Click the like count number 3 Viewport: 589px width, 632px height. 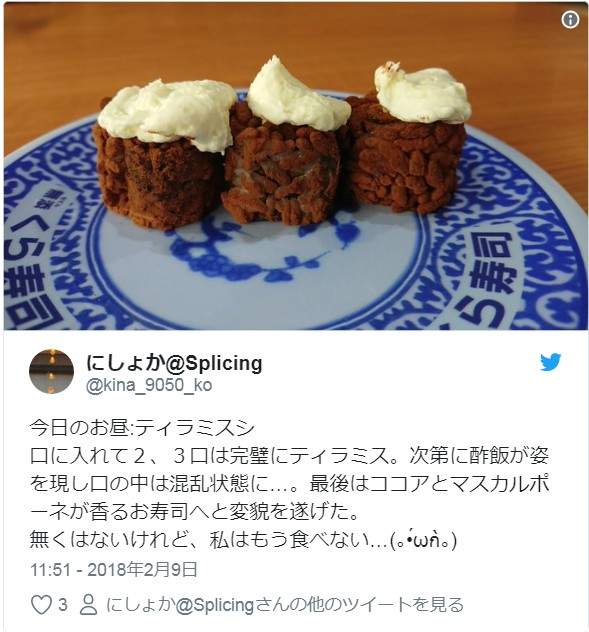62,605
